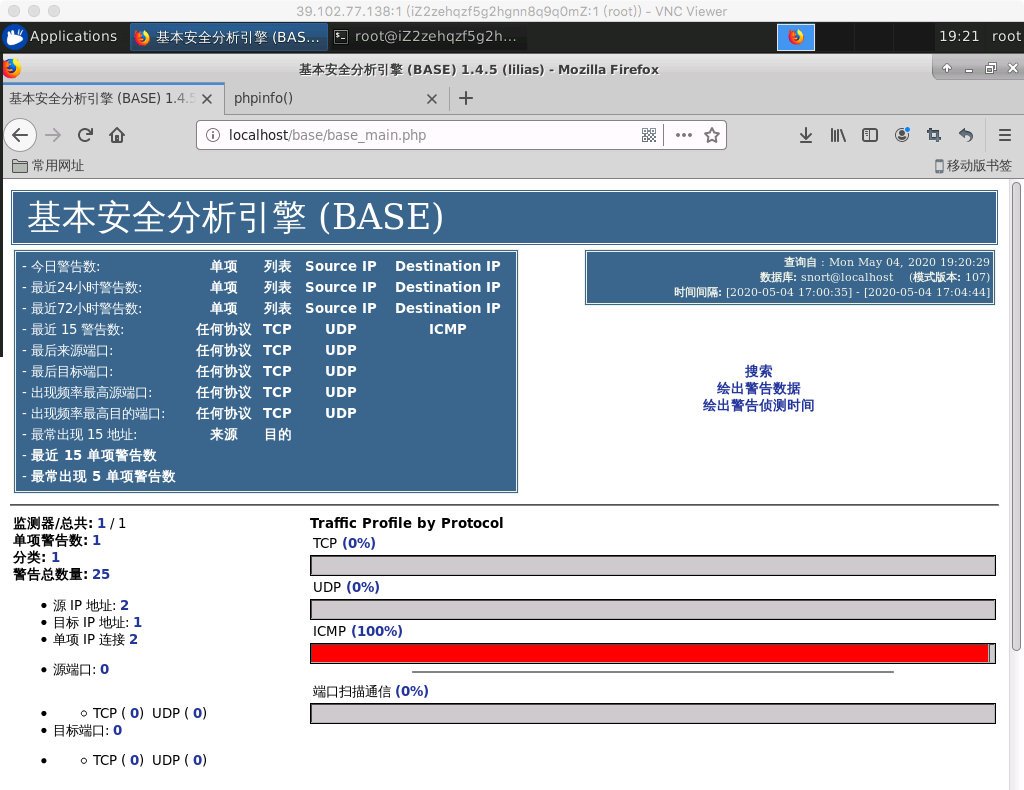Open Destination IP for 今日警告数 row
The height and width of the screenshot is (790, 1024).
[447, 266]
